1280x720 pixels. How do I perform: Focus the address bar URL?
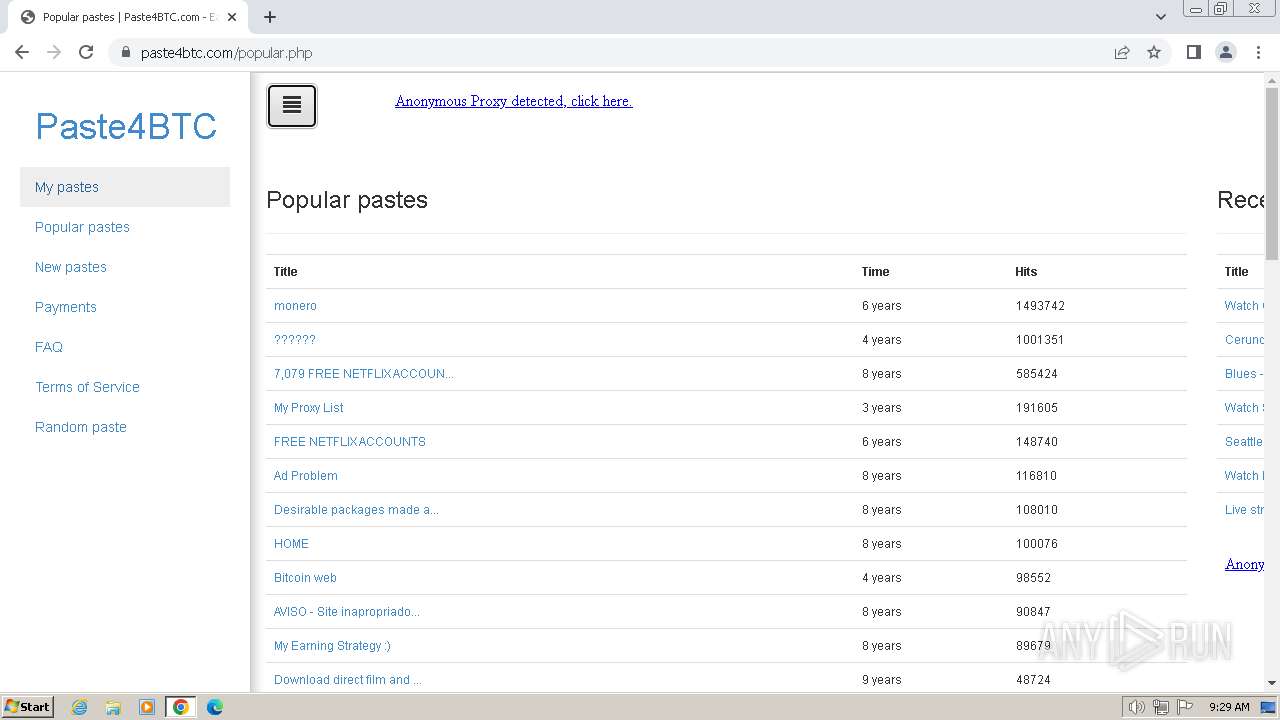coord(226,53)
